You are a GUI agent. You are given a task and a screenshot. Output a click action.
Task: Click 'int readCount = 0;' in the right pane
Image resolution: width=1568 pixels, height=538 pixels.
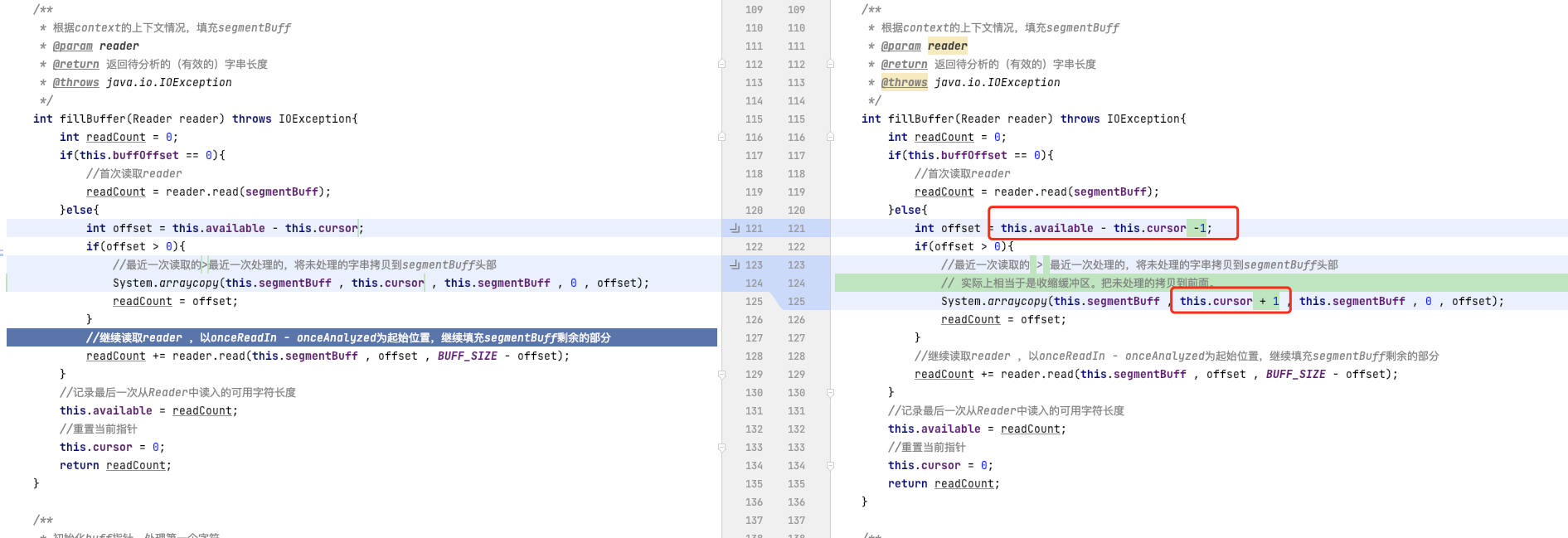(948, 137)
